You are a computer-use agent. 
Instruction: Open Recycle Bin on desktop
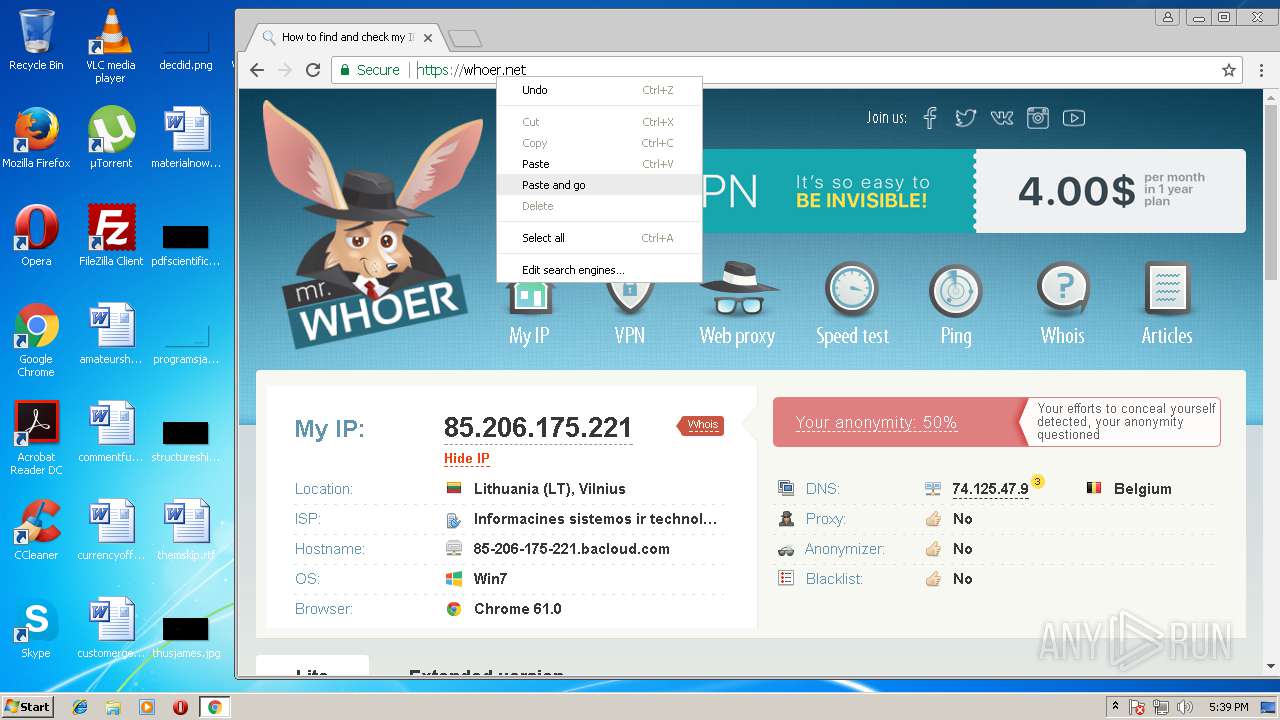36,40
